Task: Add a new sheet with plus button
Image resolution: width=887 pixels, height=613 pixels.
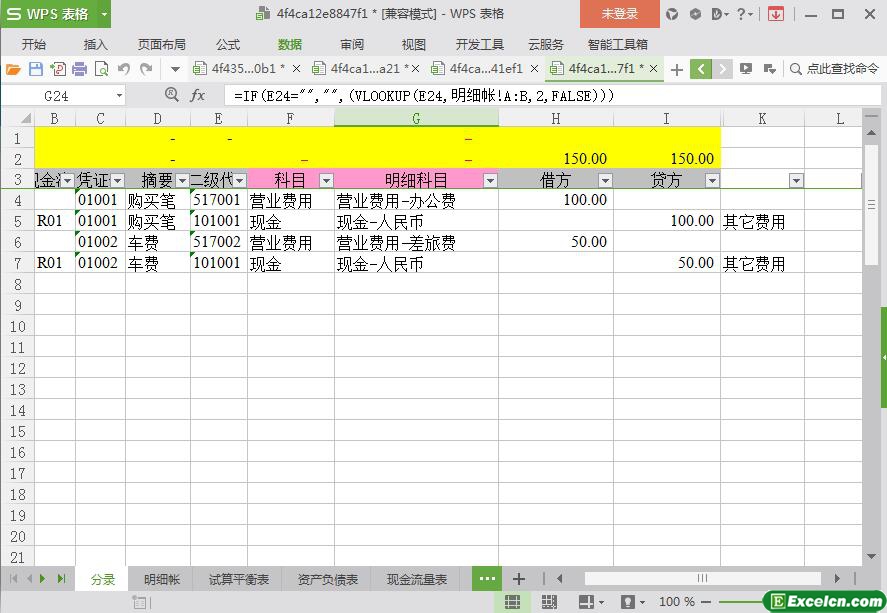Action: pyautogui.click(x=519, y=579)
